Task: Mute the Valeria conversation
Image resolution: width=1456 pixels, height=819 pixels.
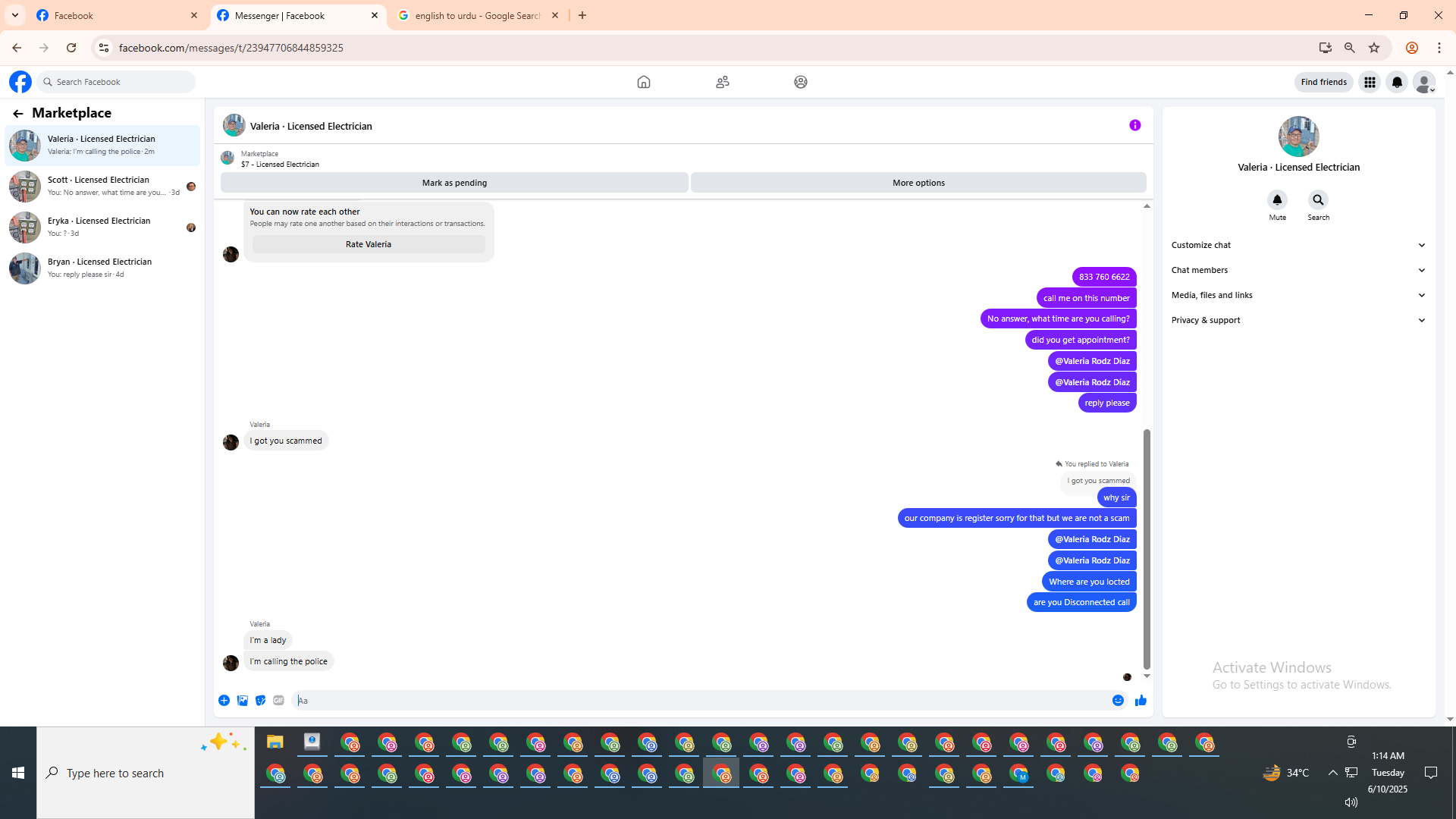Action: [1277, 200]
